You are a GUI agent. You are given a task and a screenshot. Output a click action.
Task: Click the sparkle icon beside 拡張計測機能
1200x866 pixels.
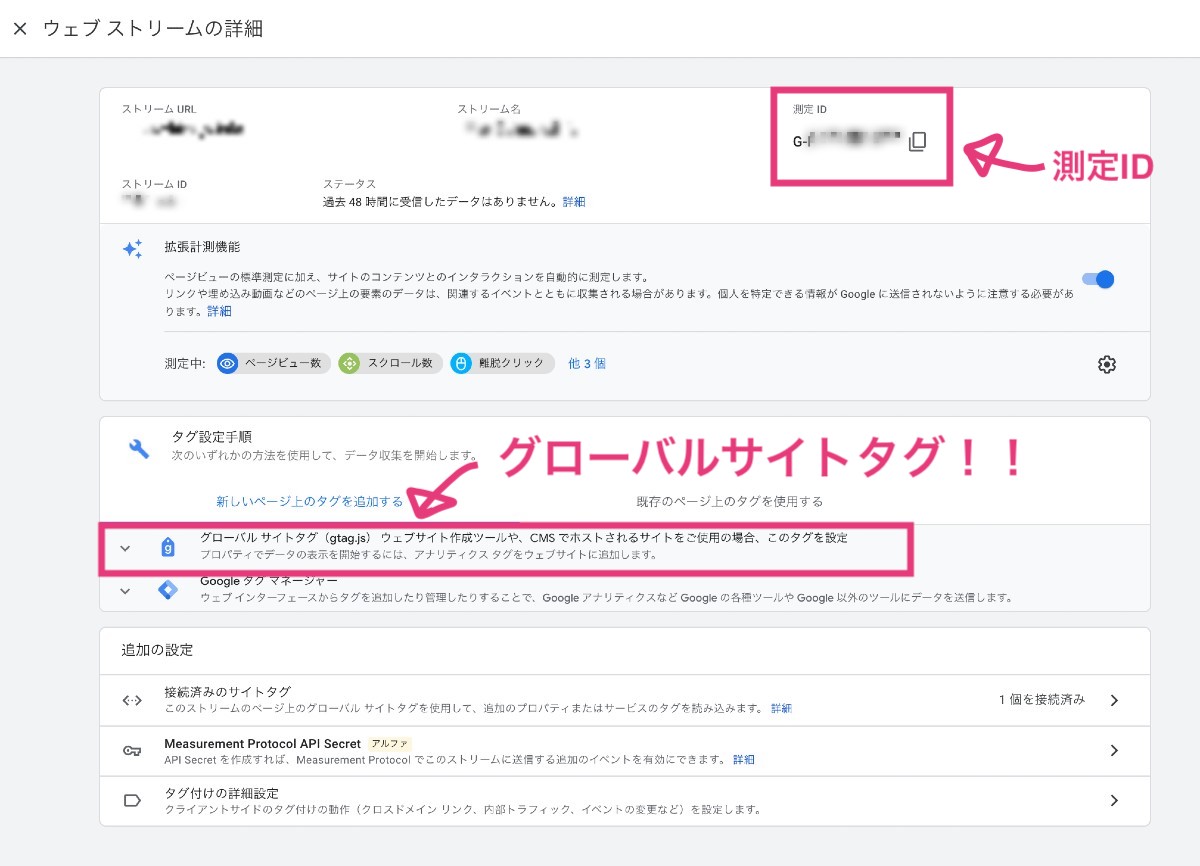coord(132,249)
